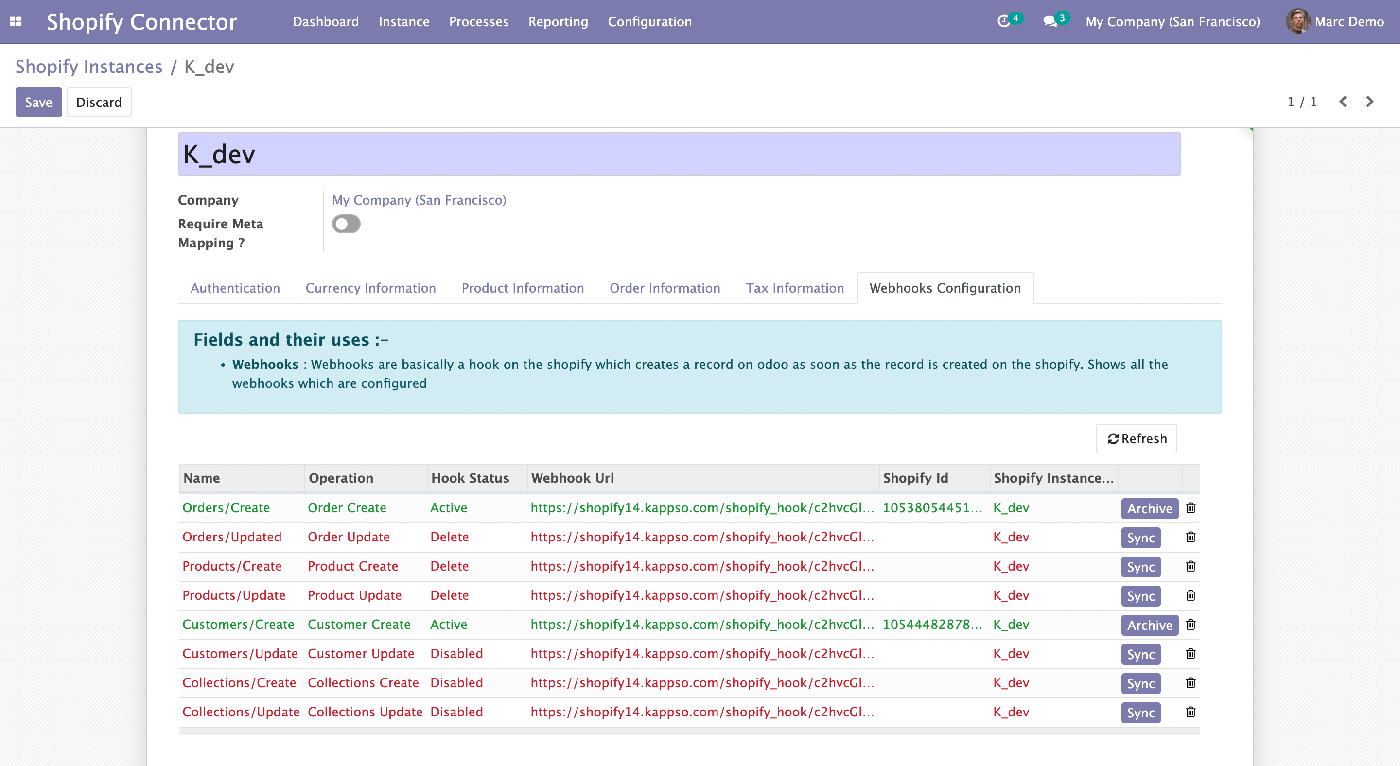Go to the previous record arrow
The image size is (1400, 766).
pos(1343,102)
